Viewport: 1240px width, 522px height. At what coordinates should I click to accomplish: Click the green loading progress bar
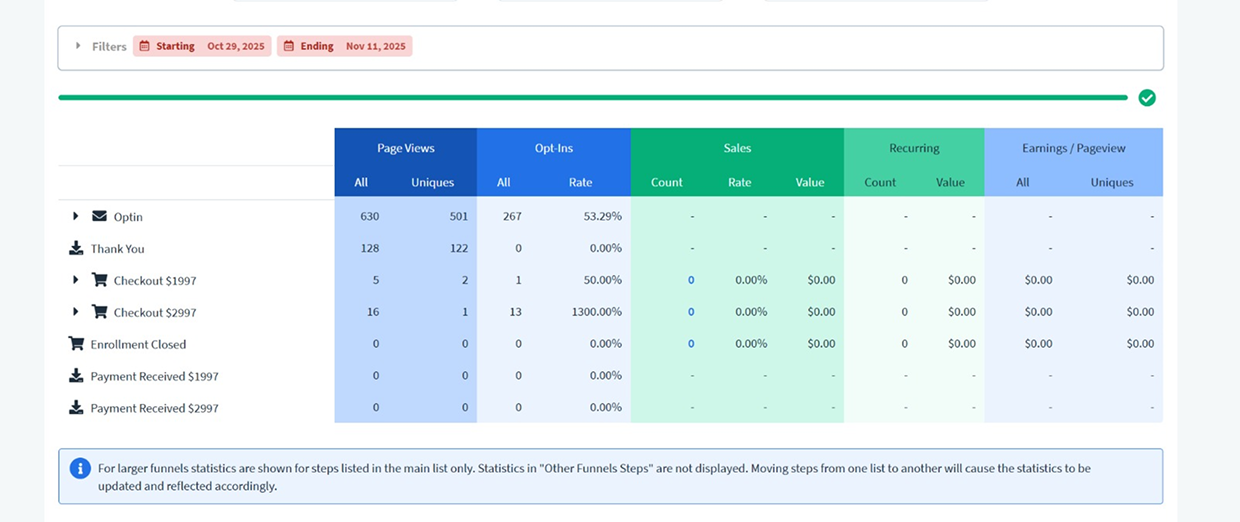(x=592, y=98)
